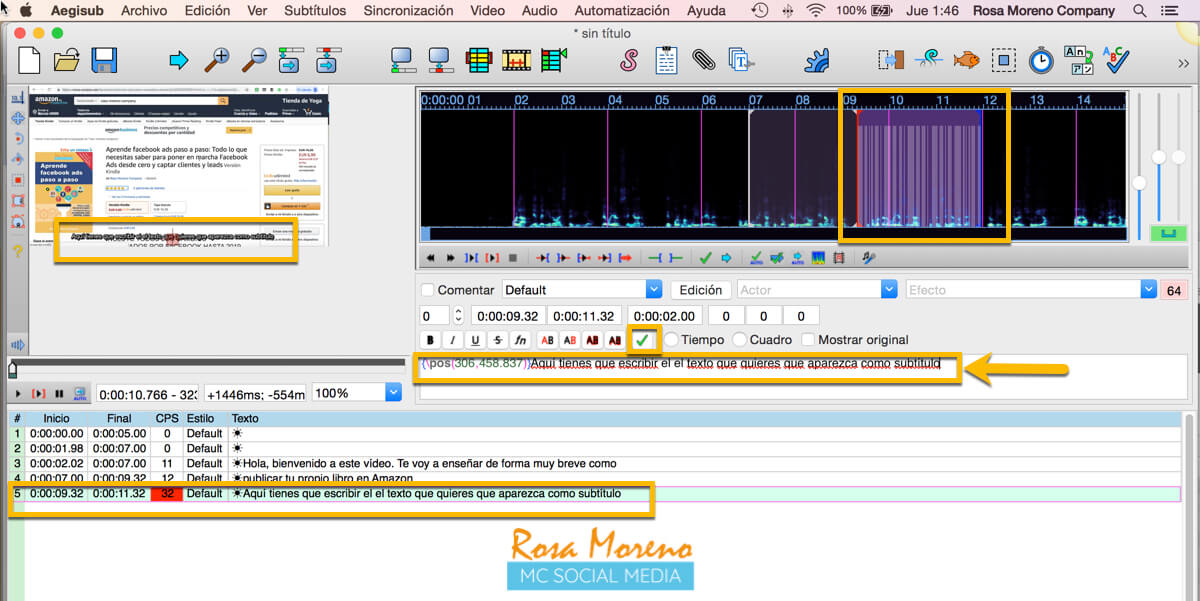Click the Edición style edit button
This screenshot has height=601, width=1200.
[x=700, y=290]
